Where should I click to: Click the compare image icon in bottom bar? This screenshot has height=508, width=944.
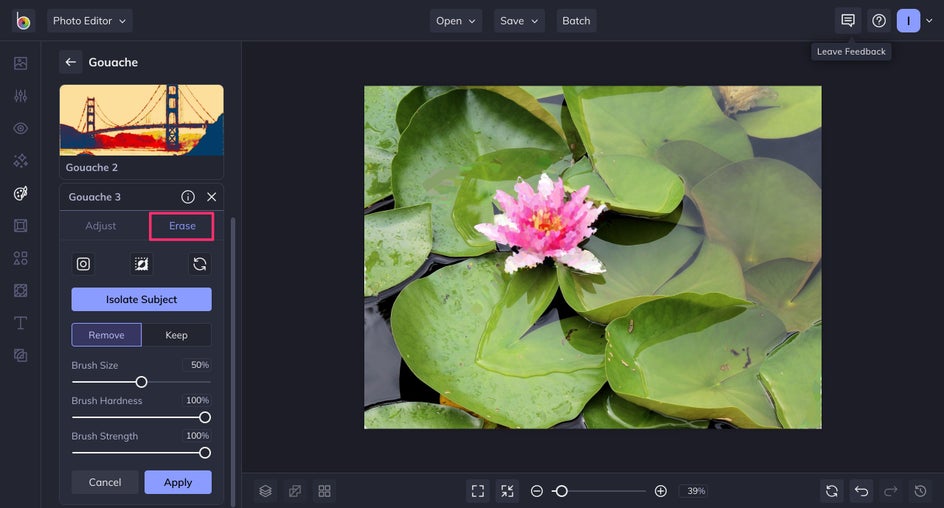click(x=295, y=491)
